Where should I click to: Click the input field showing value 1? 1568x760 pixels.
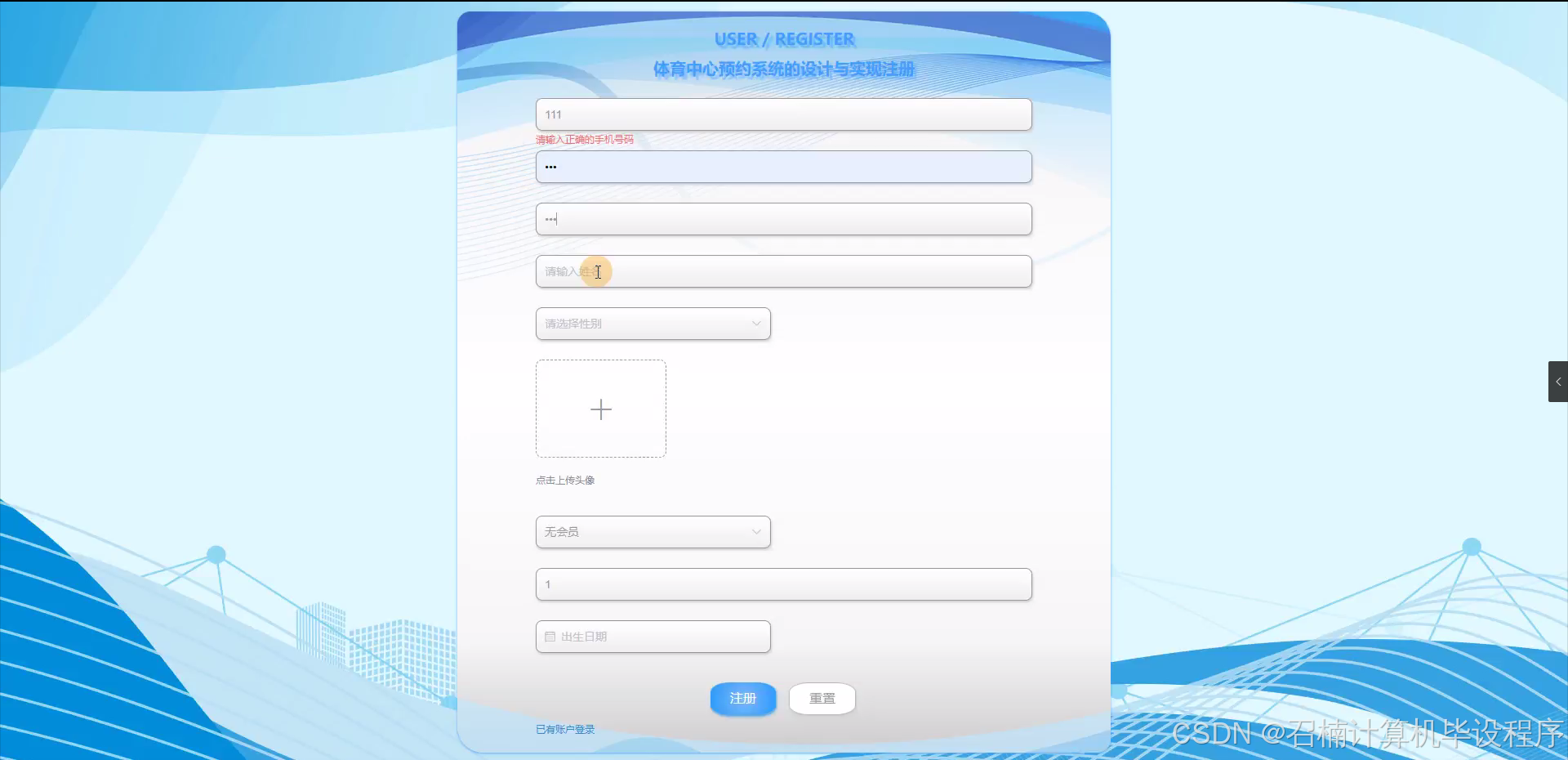point(782,584)
